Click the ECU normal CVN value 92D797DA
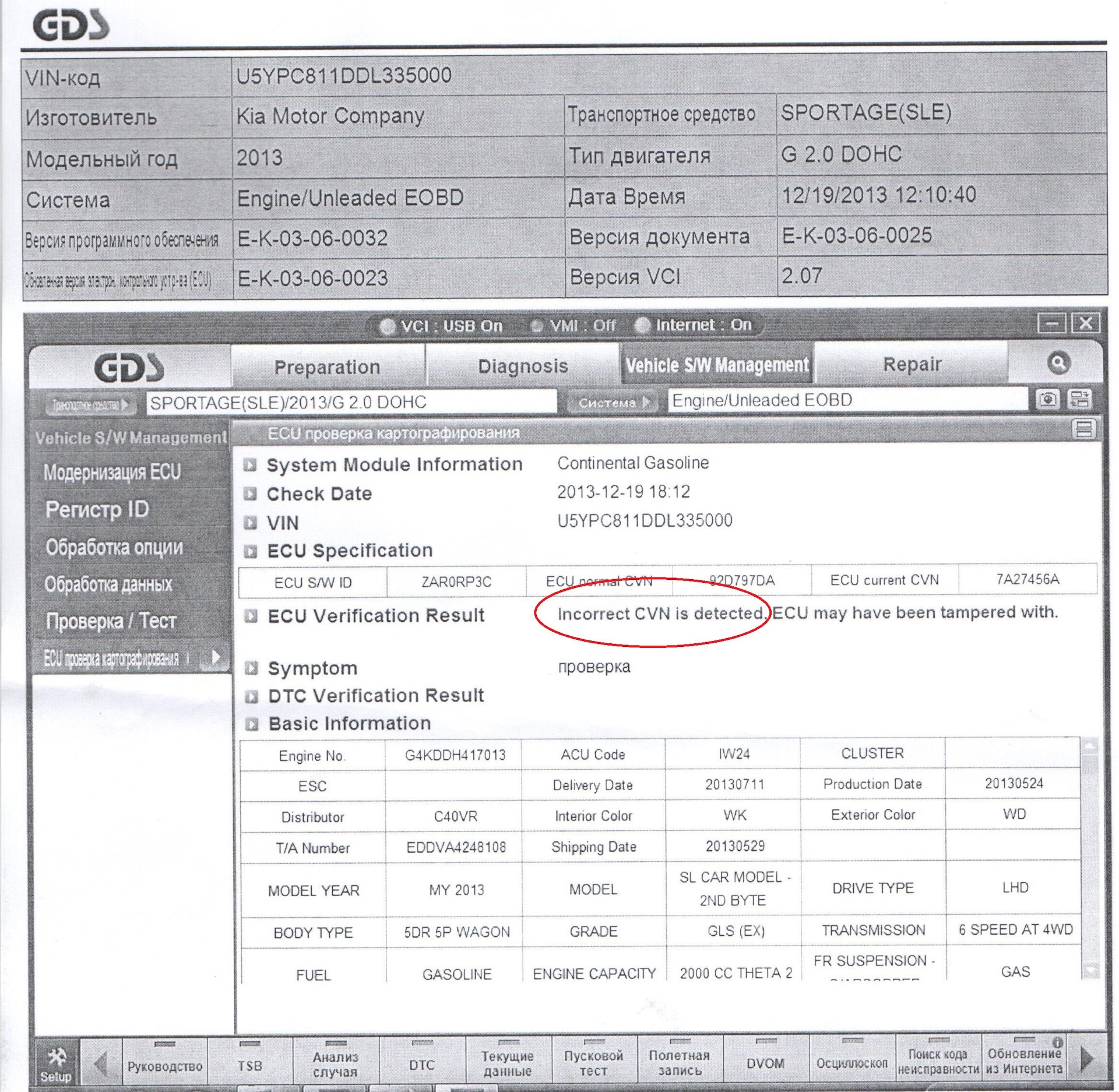The image size is (1119, 1092). tap(742, 580)
